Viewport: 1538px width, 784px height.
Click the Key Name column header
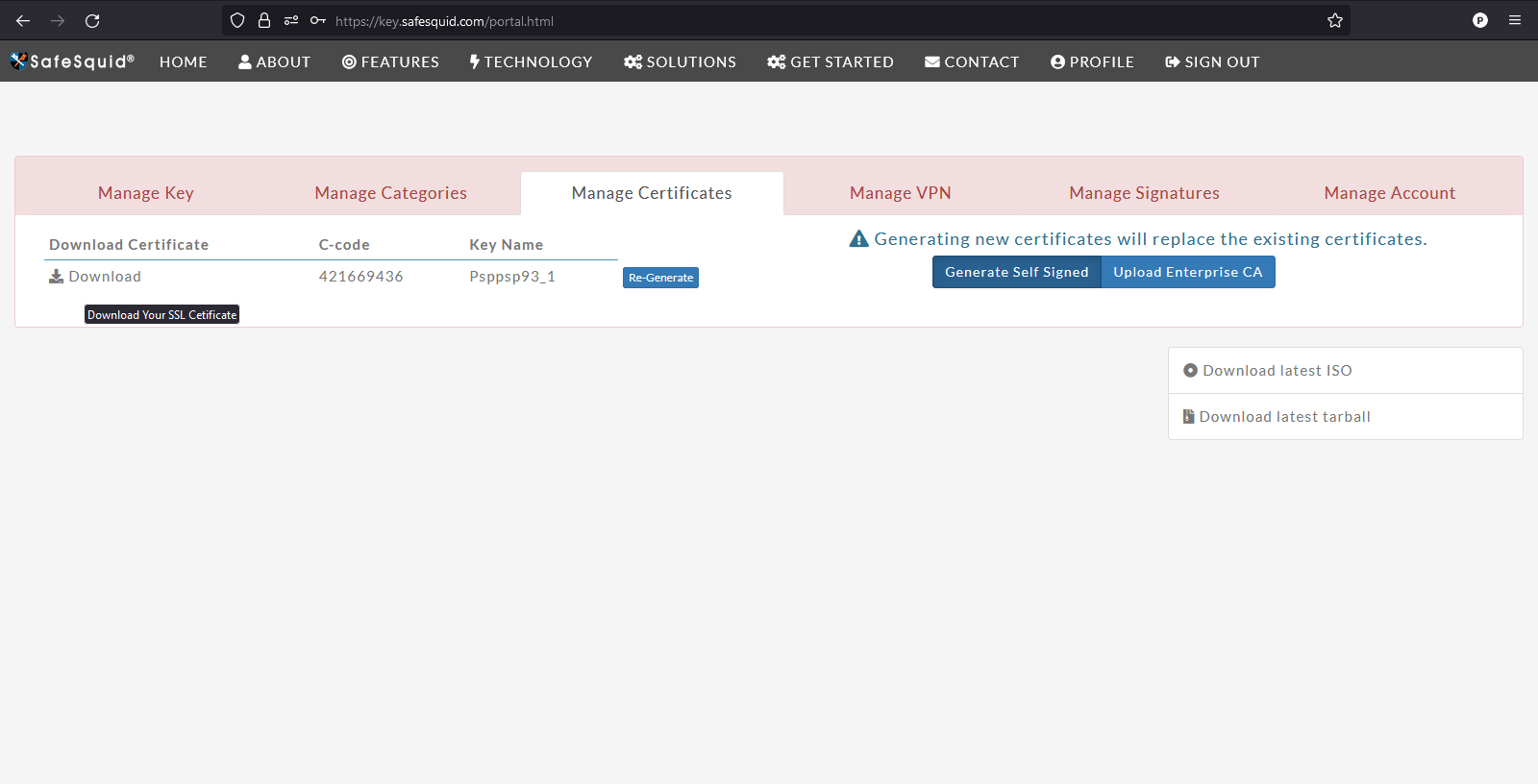pos(507,244)
